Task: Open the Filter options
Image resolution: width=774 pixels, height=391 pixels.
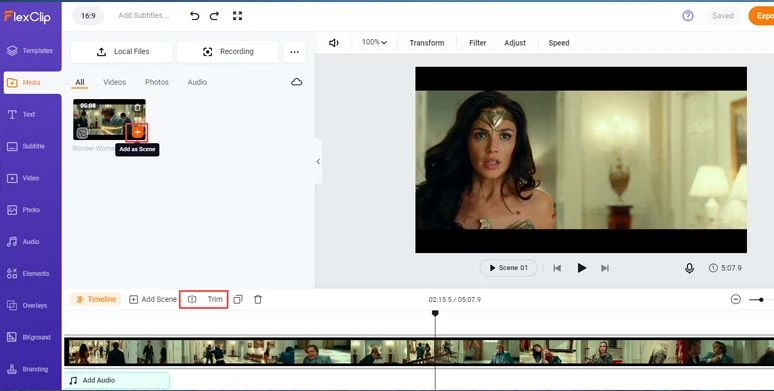Action: 478,43
